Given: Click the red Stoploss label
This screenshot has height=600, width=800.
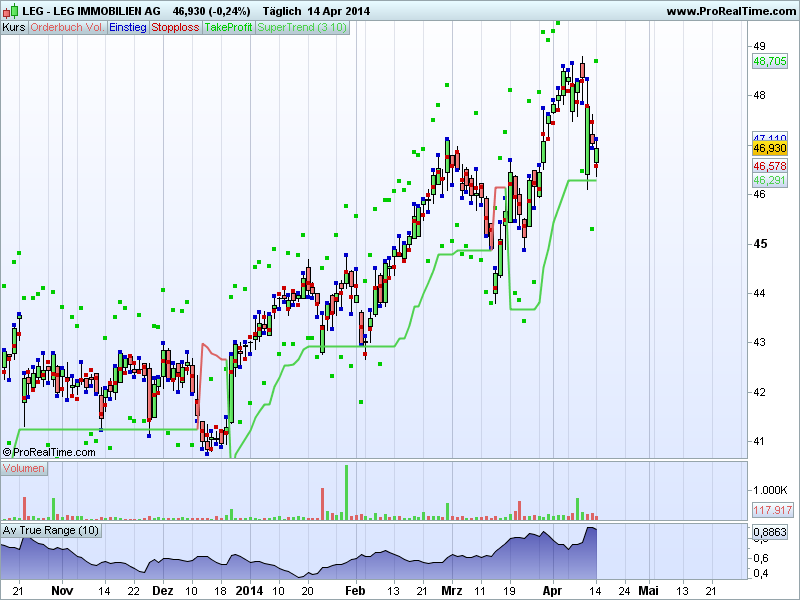Looking at the screenshot, I should 175,27.
